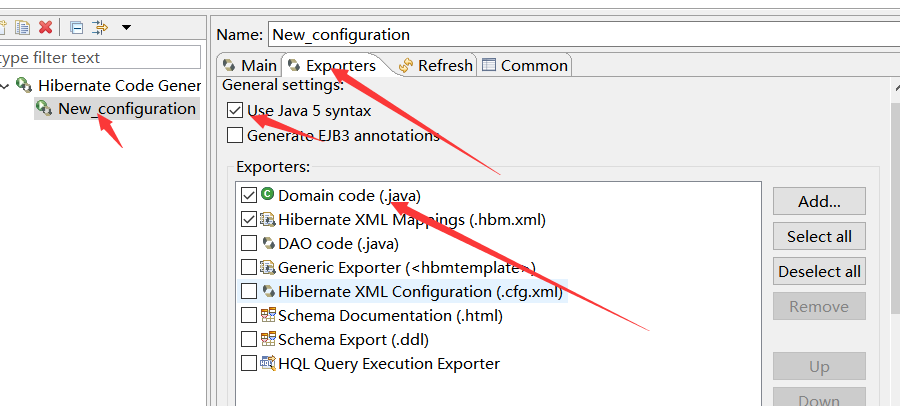
Task: Click the Select all button
Action: click(x=819, y=236)
